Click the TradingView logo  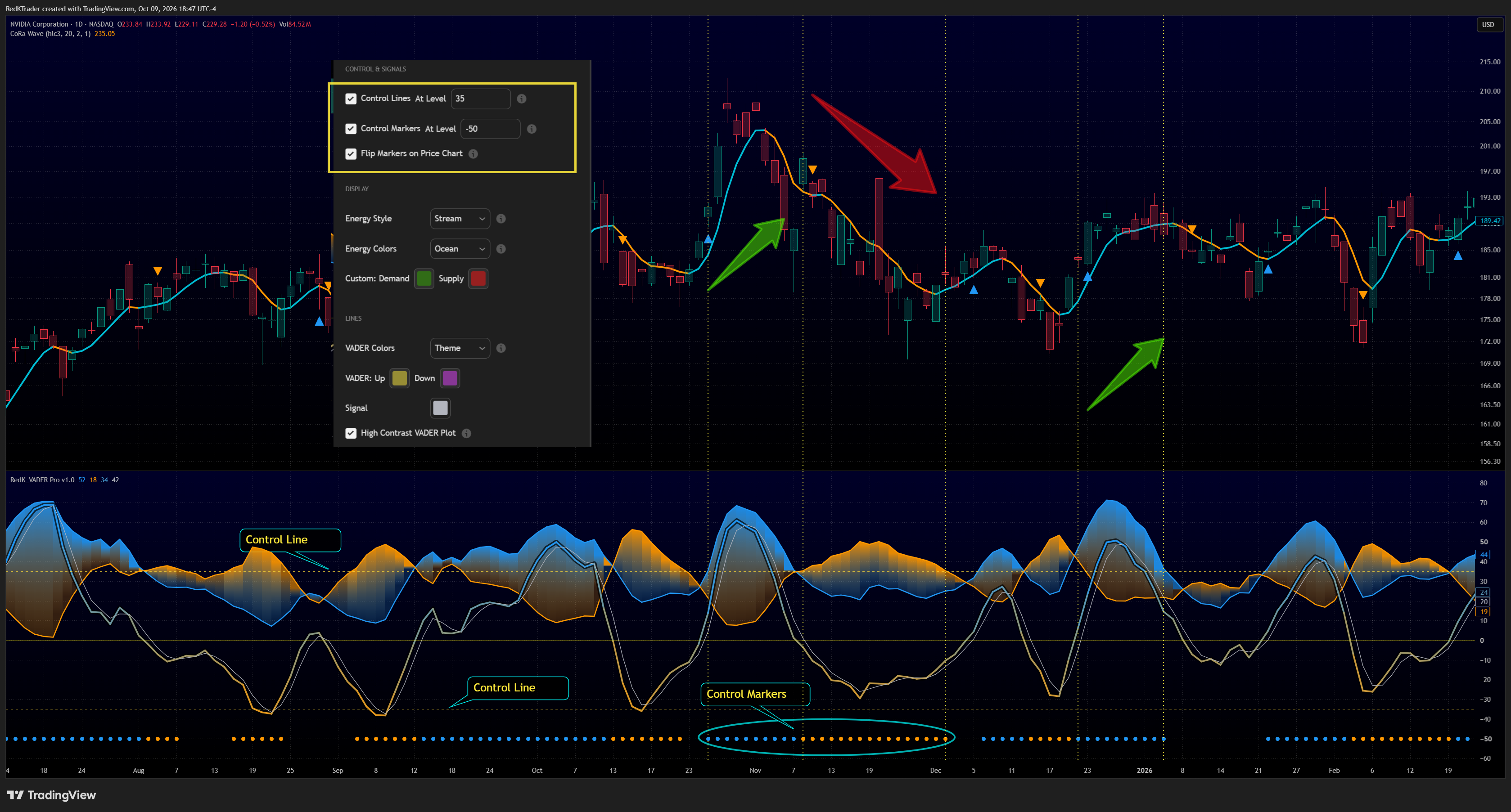click(x=51, y=795)
